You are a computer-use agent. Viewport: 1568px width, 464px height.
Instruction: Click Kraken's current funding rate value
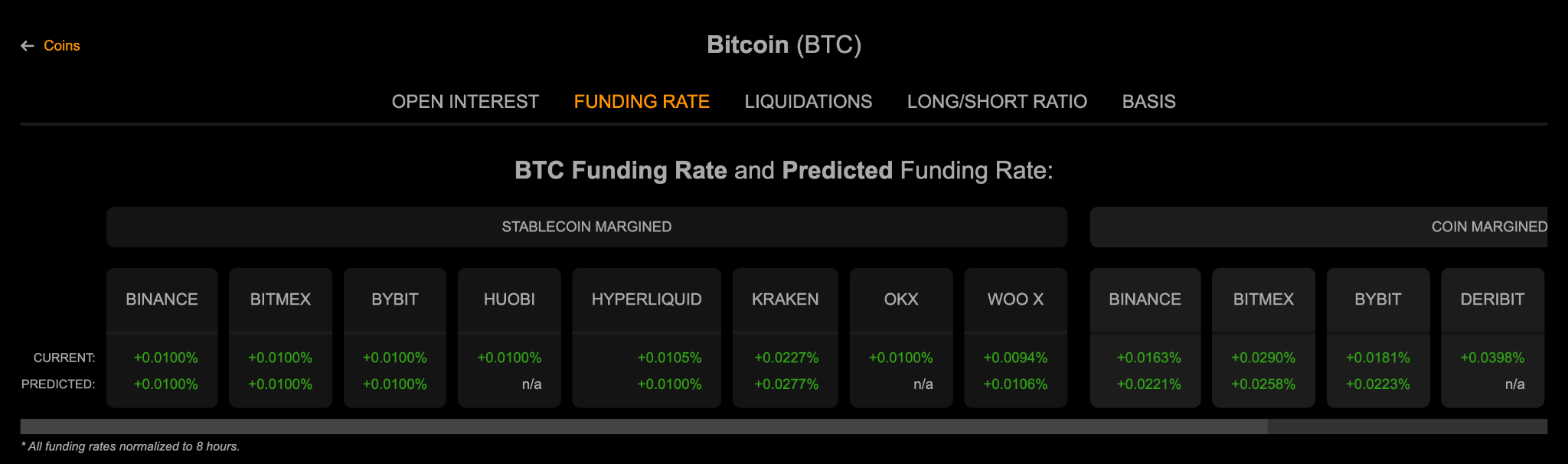tap(786, 358)
